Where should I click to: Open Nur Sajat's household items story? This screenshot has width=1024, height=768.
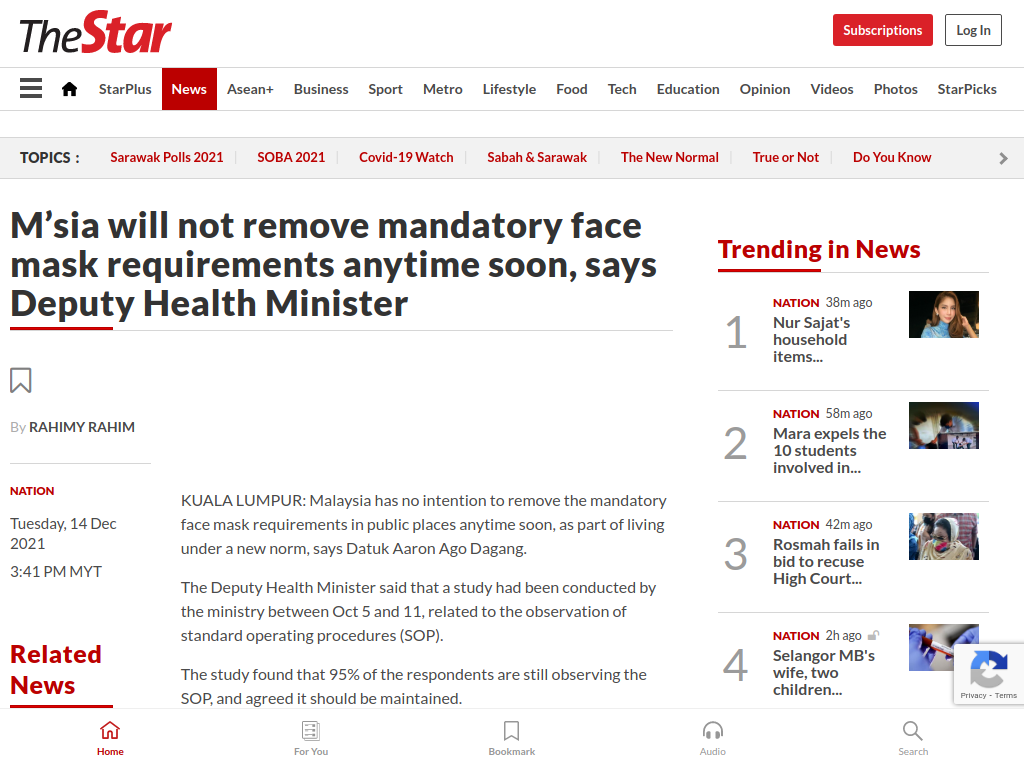click(812, 340)
